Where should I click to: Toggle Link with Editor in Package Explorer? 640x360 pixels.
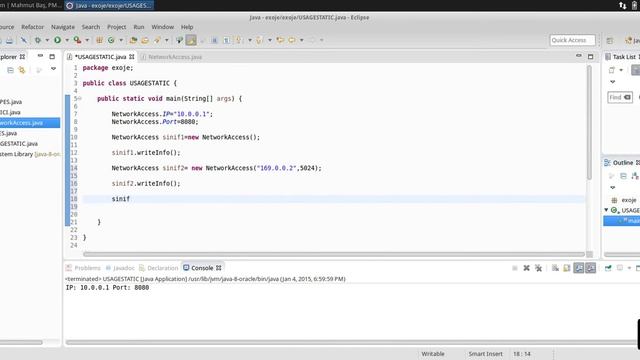pyautogui.click(x=22, y=70)
